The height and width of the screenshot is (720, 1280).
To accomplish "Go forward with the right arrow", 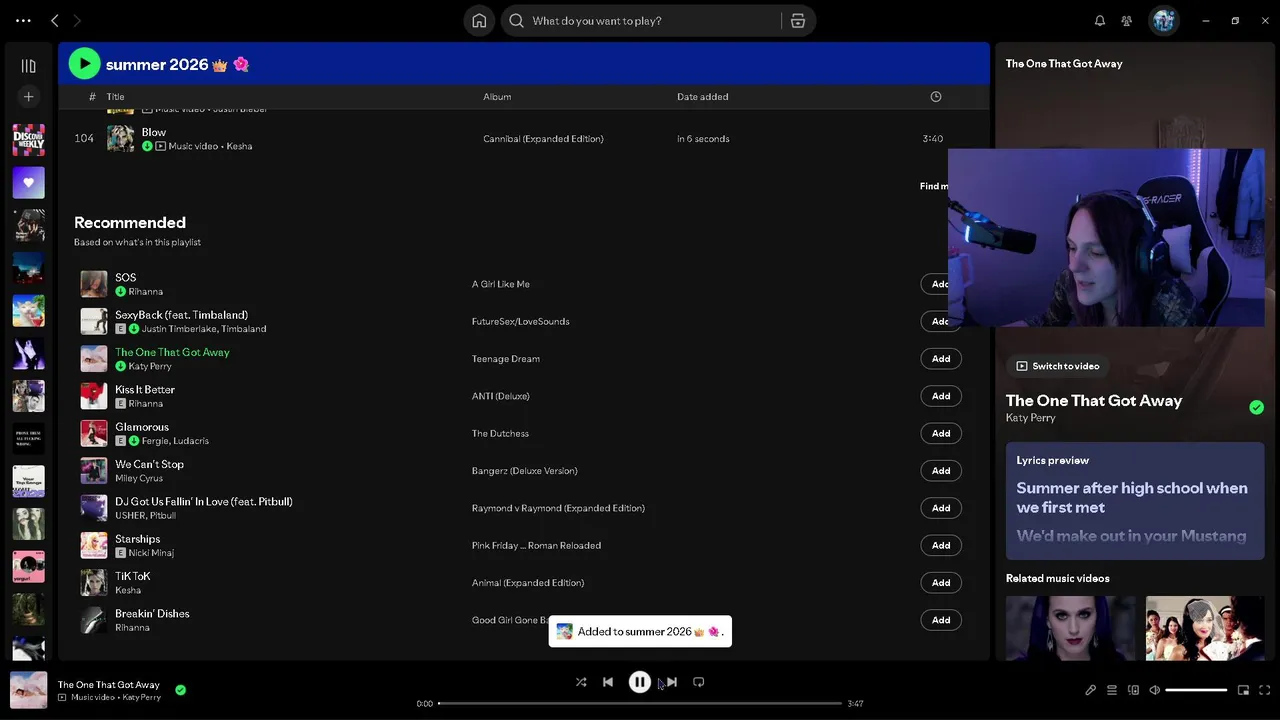I will (77, 20).
